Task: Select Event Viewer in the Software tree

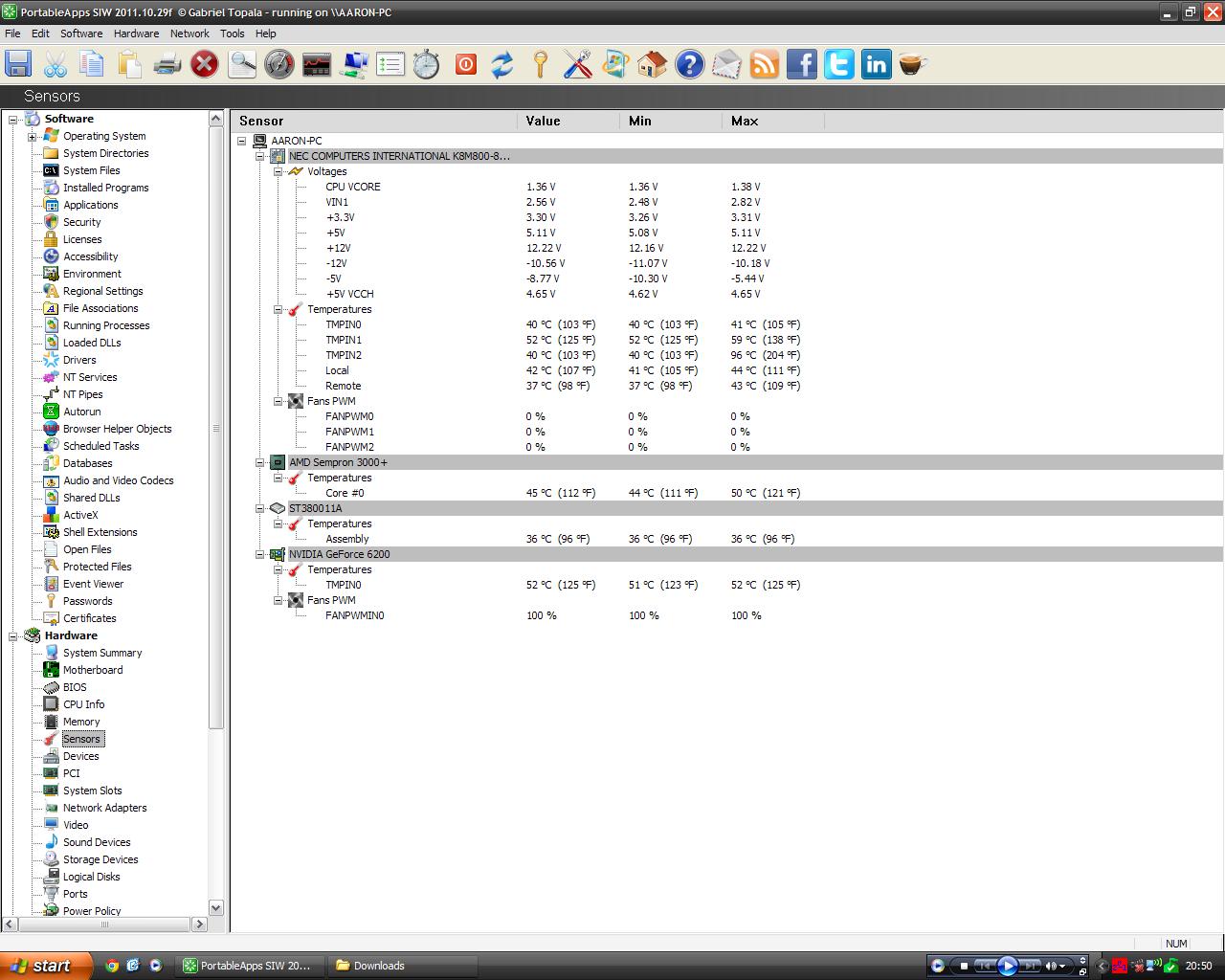Action: pyautogui.click(x=94, y=584)
